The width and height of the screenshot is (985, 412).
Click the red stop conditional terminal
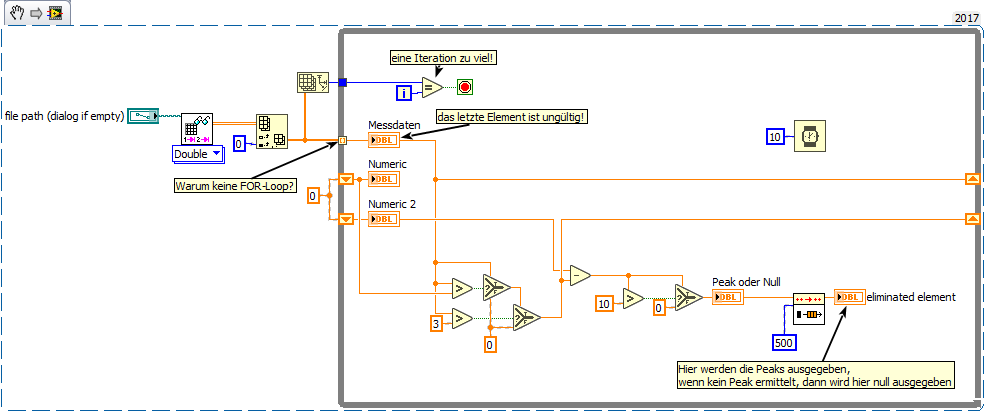[x=465, y=87]
